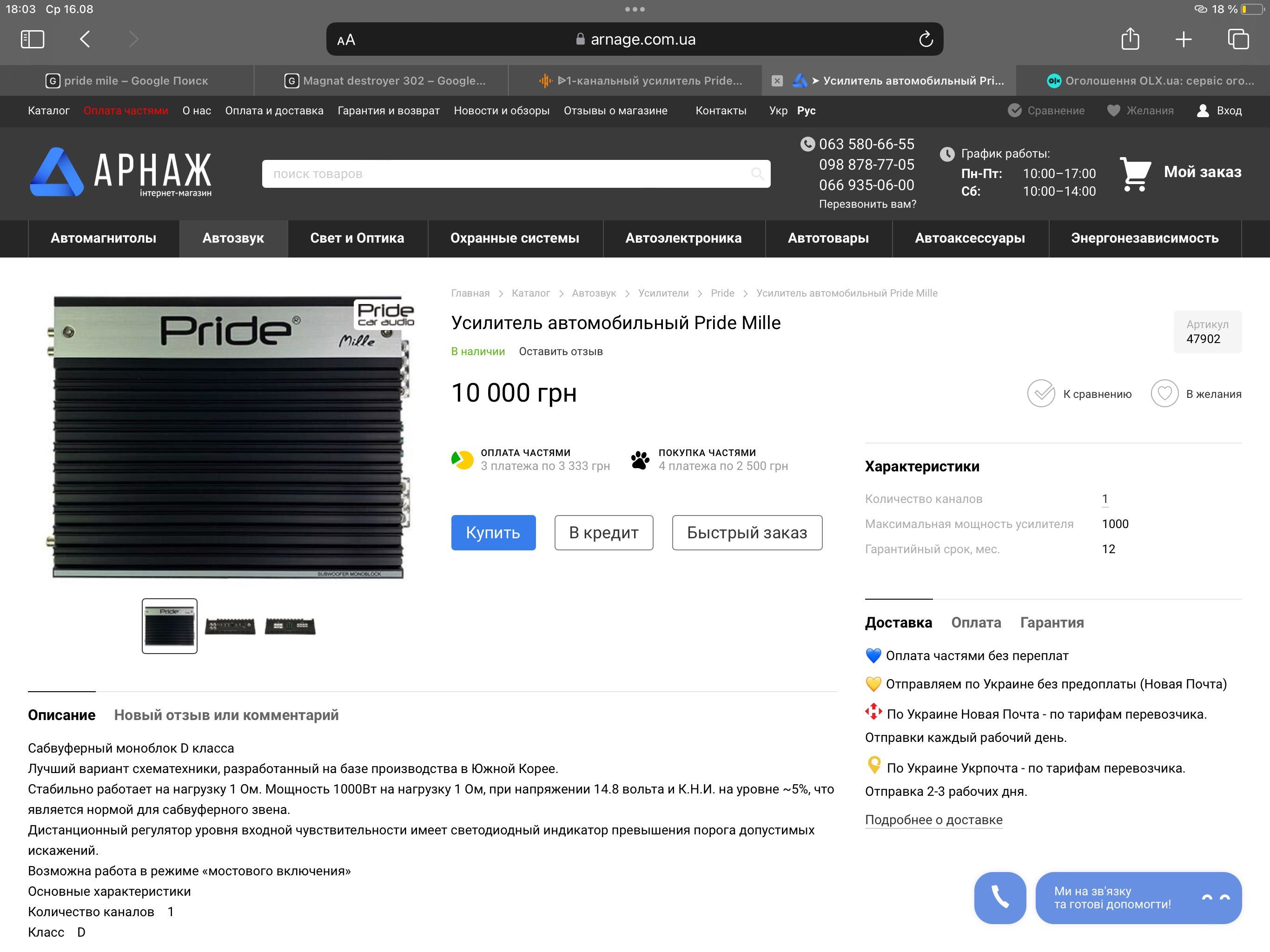
Task: Select second amplifier side thumbnail
Action: (230, 626)
